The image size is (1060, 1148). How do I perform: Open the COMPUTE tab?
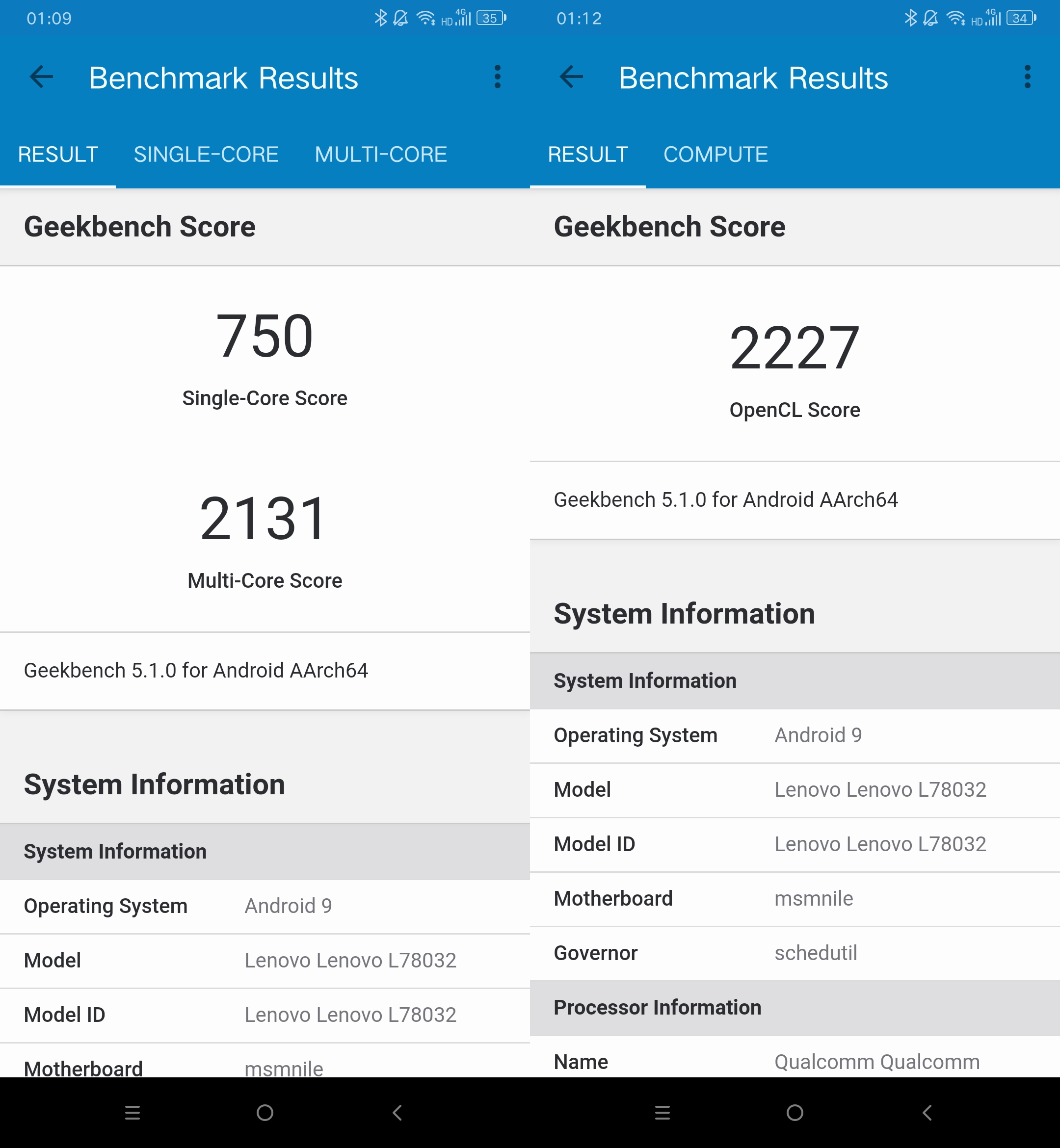coord(715,154)
